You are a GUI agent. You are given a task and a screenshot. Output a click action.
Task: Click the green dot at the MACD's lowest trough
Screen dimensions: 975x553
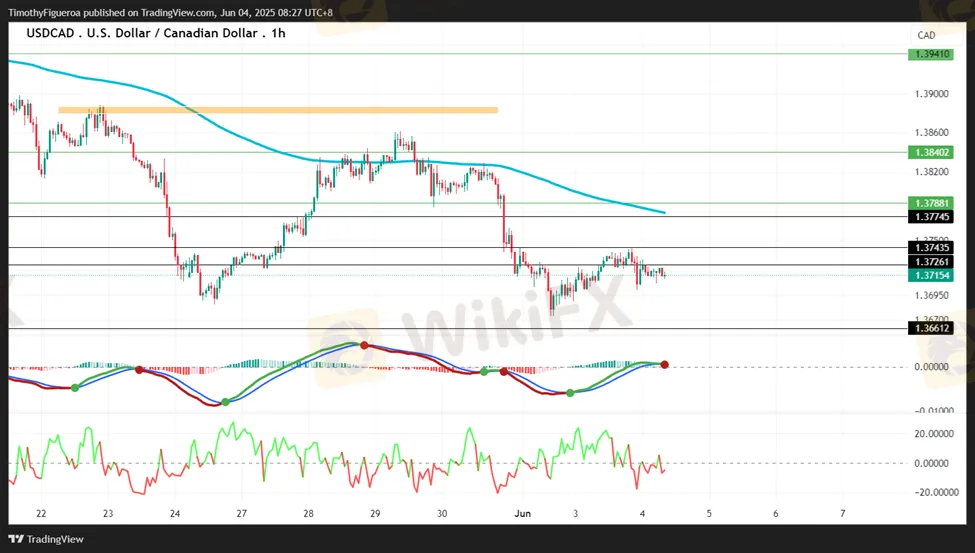224,402
